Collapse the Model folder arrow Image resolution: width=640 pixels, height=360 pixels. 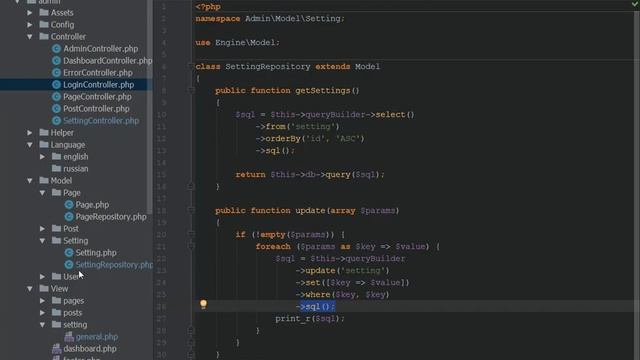(30, 180)
